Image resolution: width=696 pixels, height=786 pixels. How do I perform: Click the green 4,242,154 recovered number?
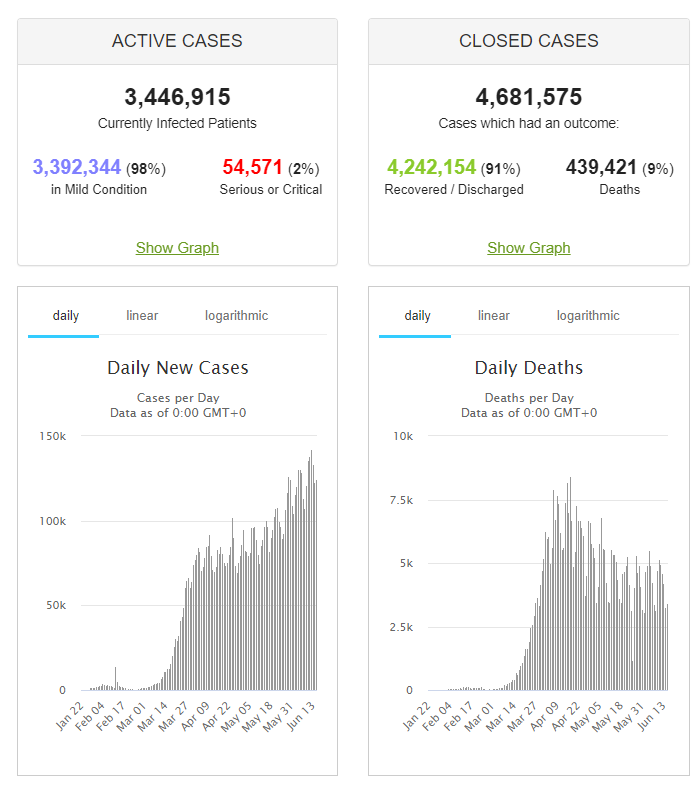click(432, 167)
